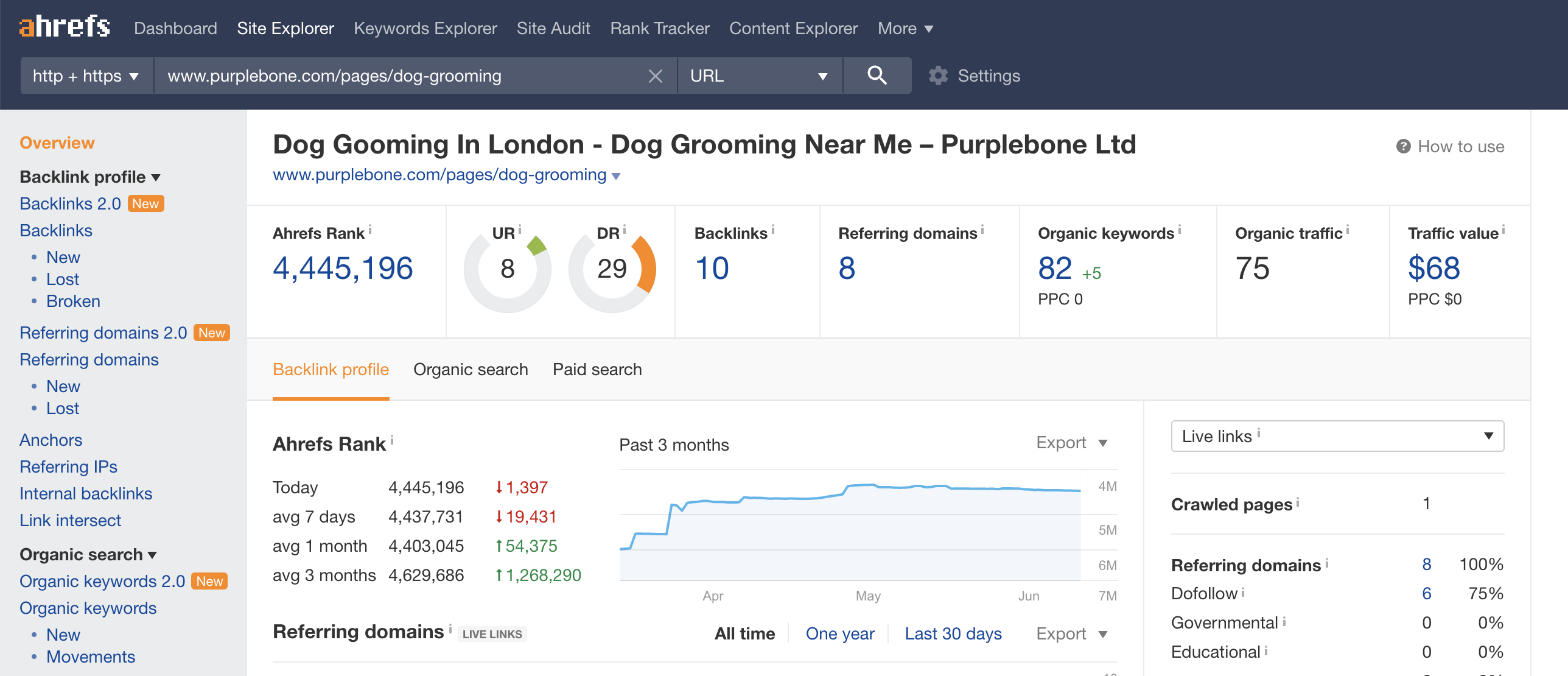Open Organic keywords 2.0 sidebar link
Viewport: 1568px width, 676px height.
coord(102,581)
